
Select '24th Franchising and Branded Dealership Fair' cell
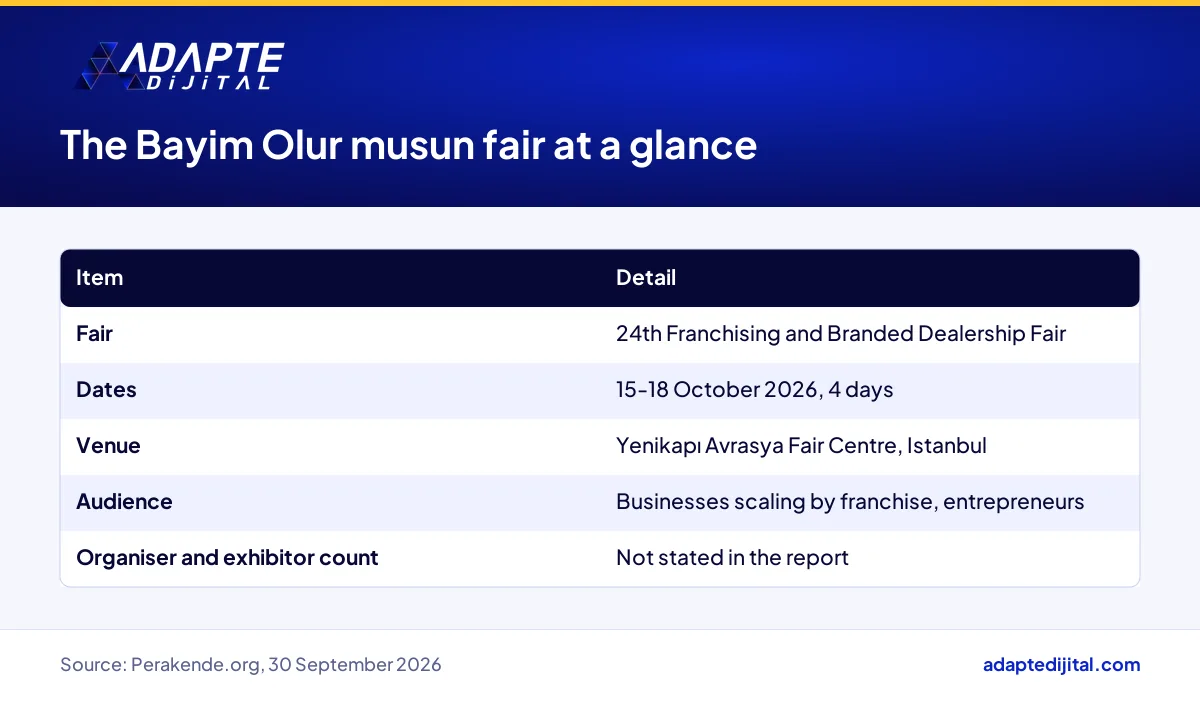click(841, 334)
